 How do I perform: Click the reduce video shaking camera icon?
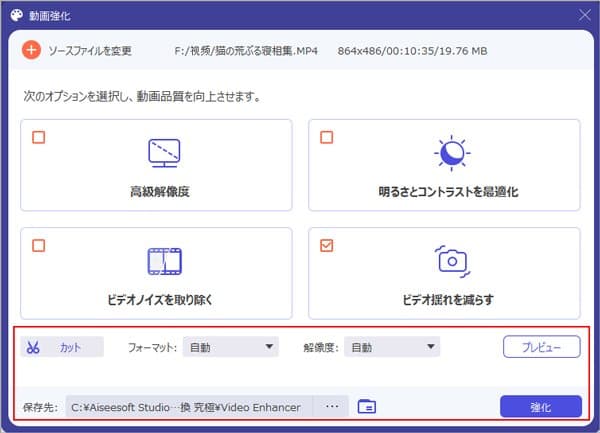[452, 262]
